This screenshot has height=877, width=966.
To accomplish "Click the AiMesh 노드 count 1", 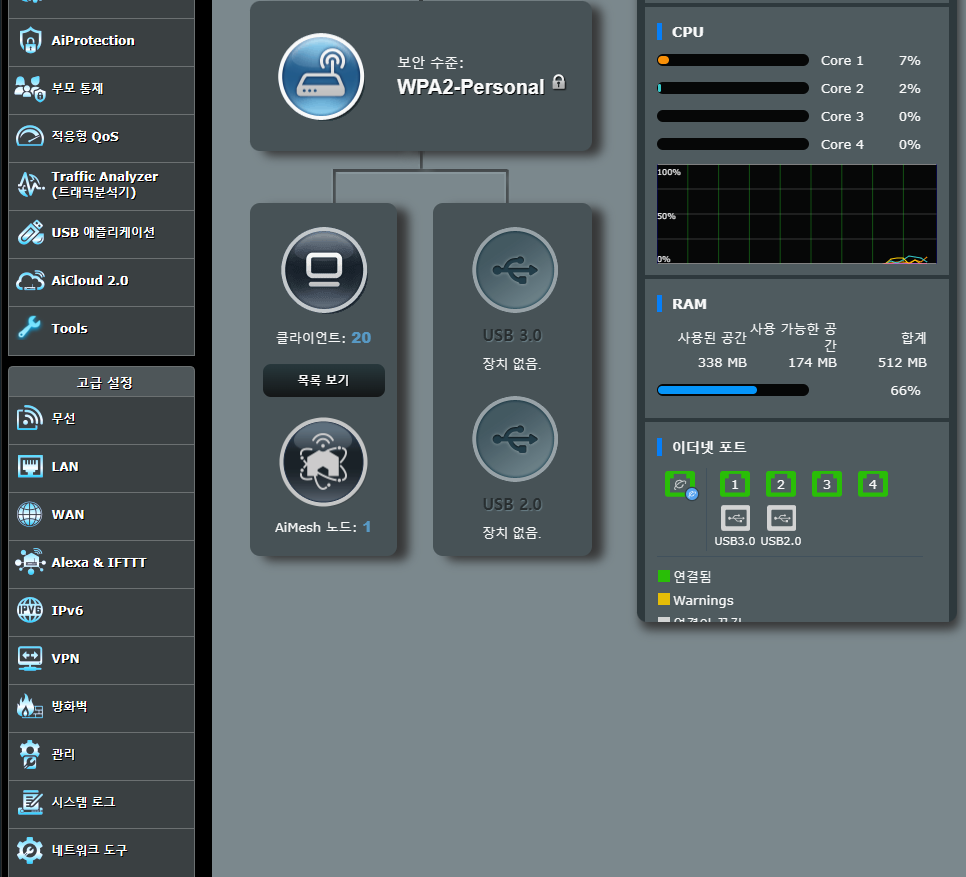I will click(367, 527).
